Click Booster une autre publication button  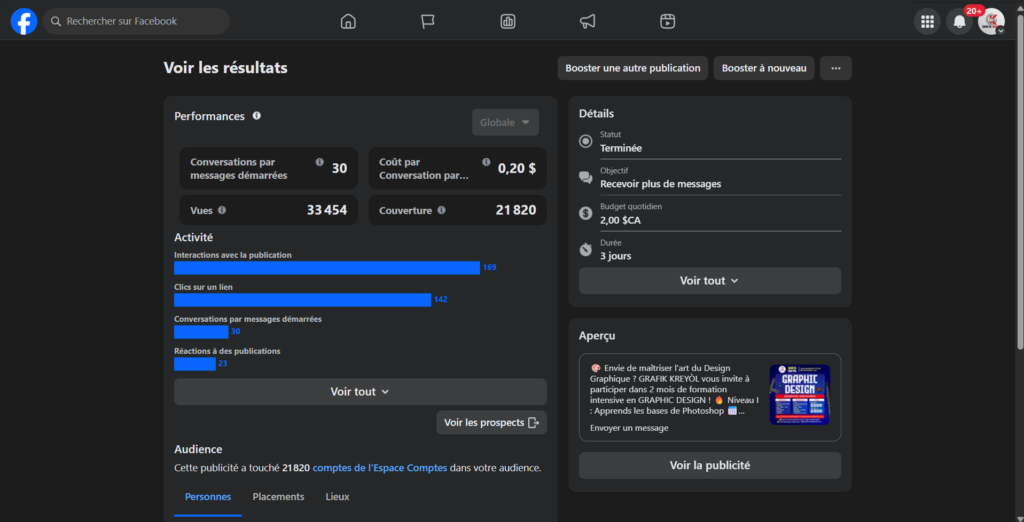(x=632, y=68)
